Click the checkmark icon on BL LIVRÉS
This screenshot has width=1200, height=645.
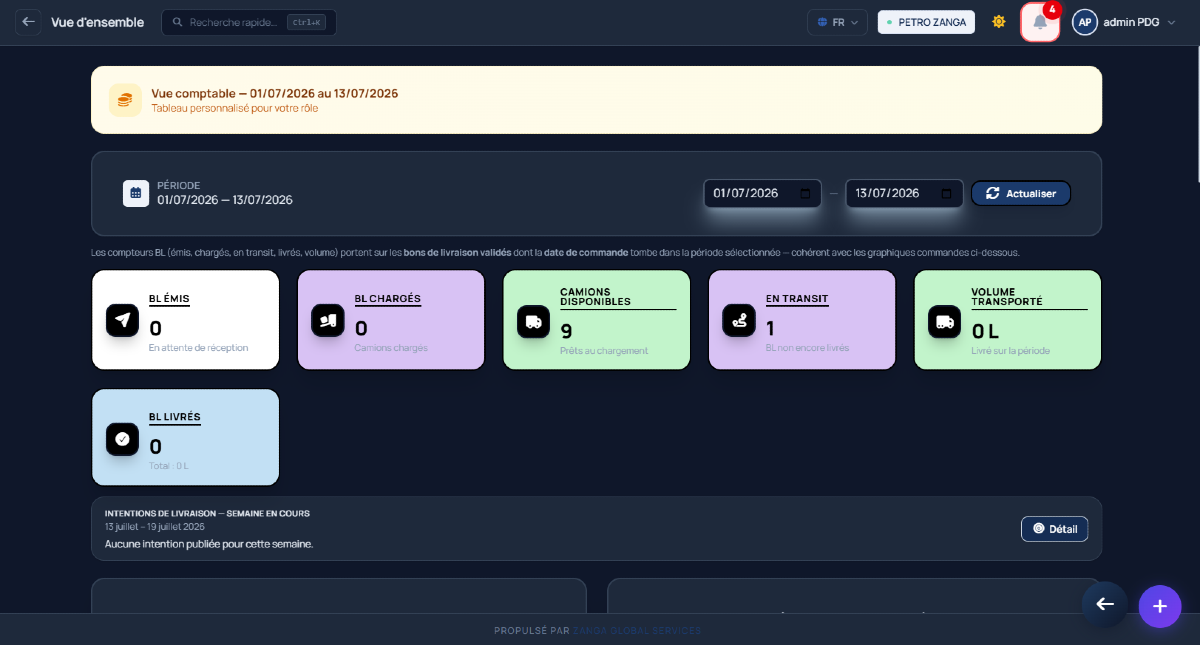pyautogui.click(x=122, y=439)
